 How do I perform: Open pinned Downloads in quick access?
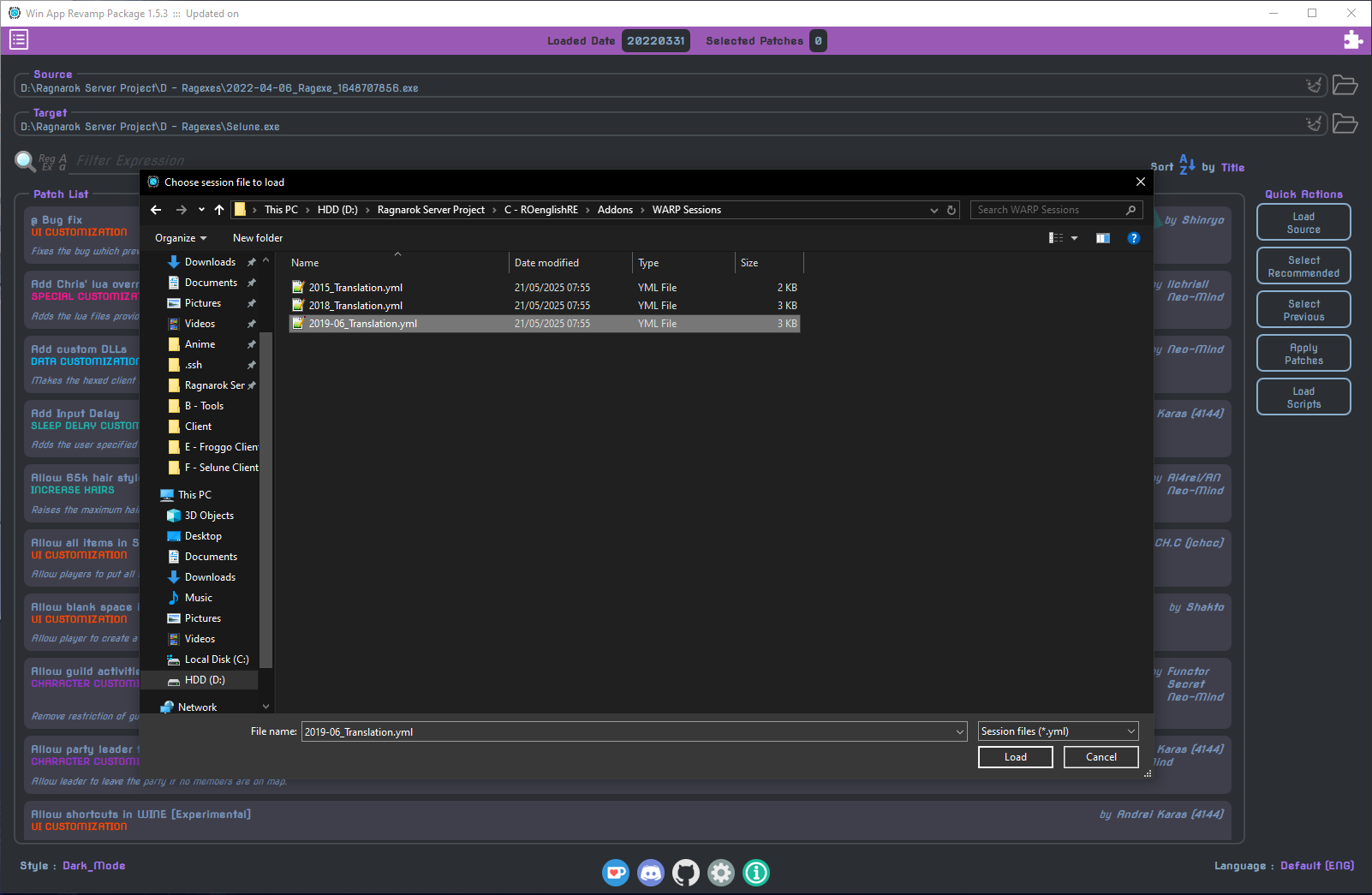click(x=210, y=262)
